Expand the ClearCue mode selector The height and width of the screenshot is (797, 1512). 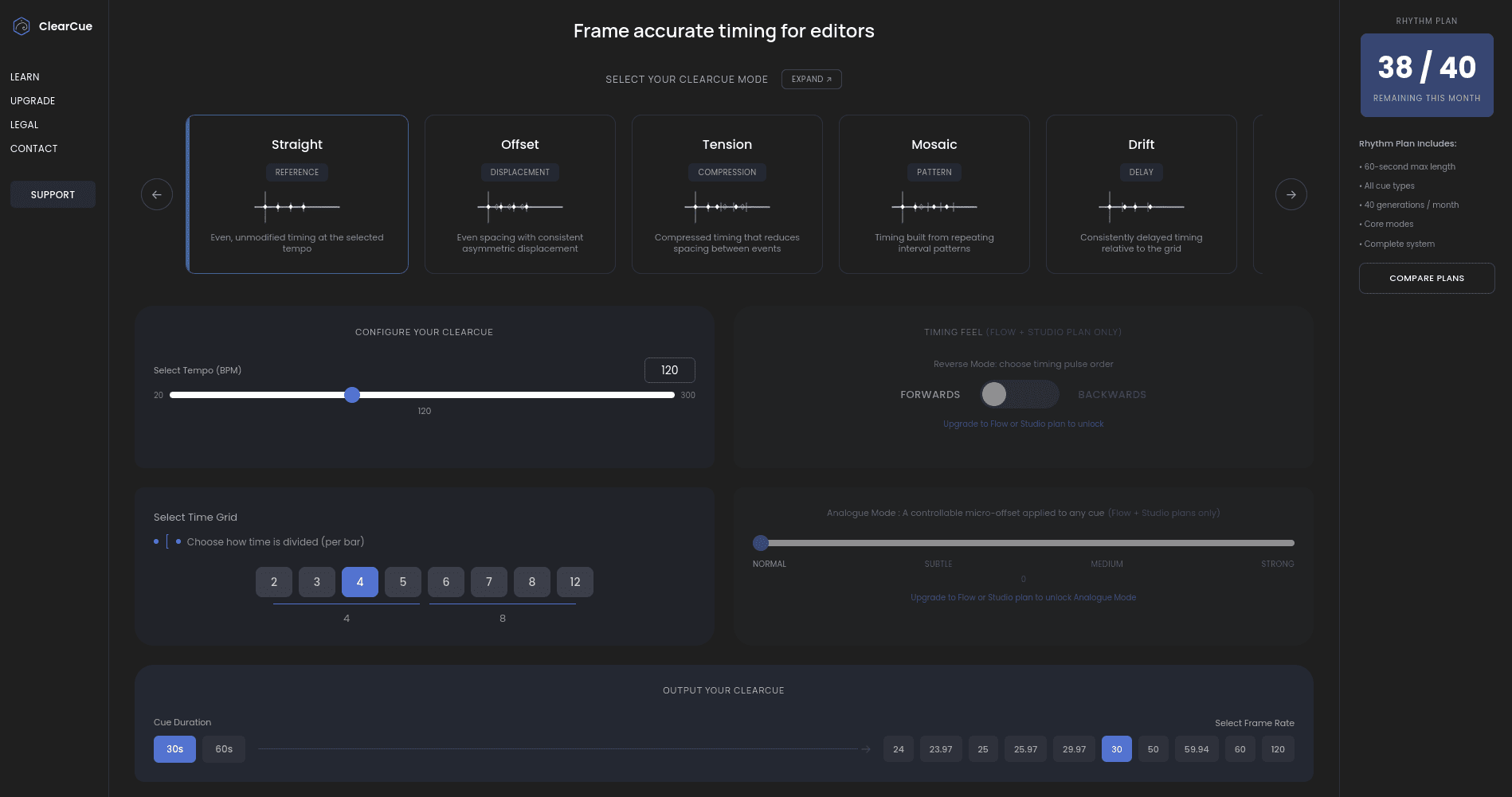[x=811, y=80]
